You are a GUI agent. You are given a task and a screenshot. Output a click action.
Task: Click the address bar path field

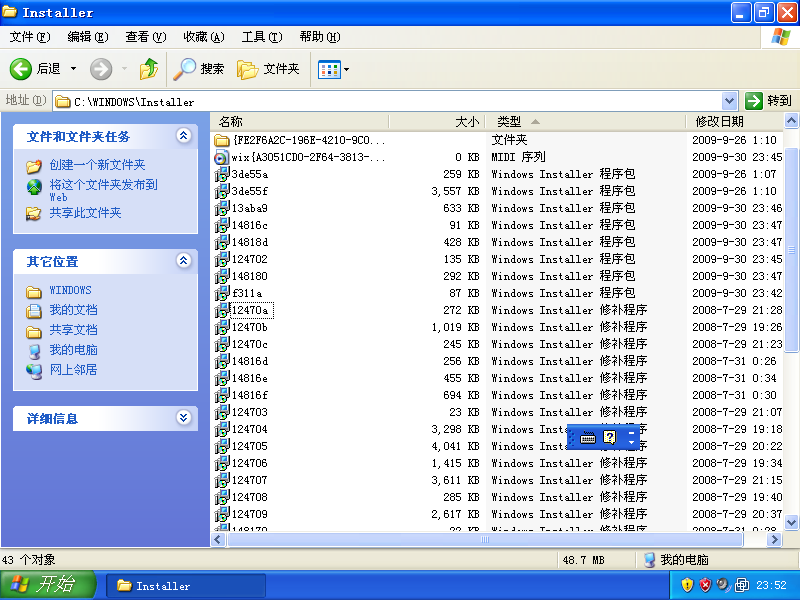point(389,102)
